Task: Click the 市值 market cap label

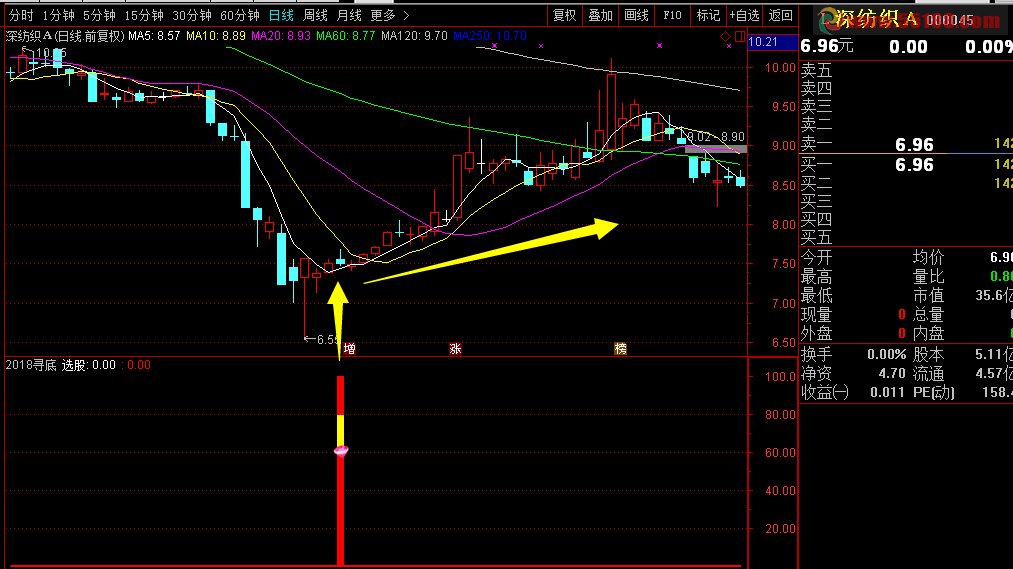Action: (x=928, y=295)
